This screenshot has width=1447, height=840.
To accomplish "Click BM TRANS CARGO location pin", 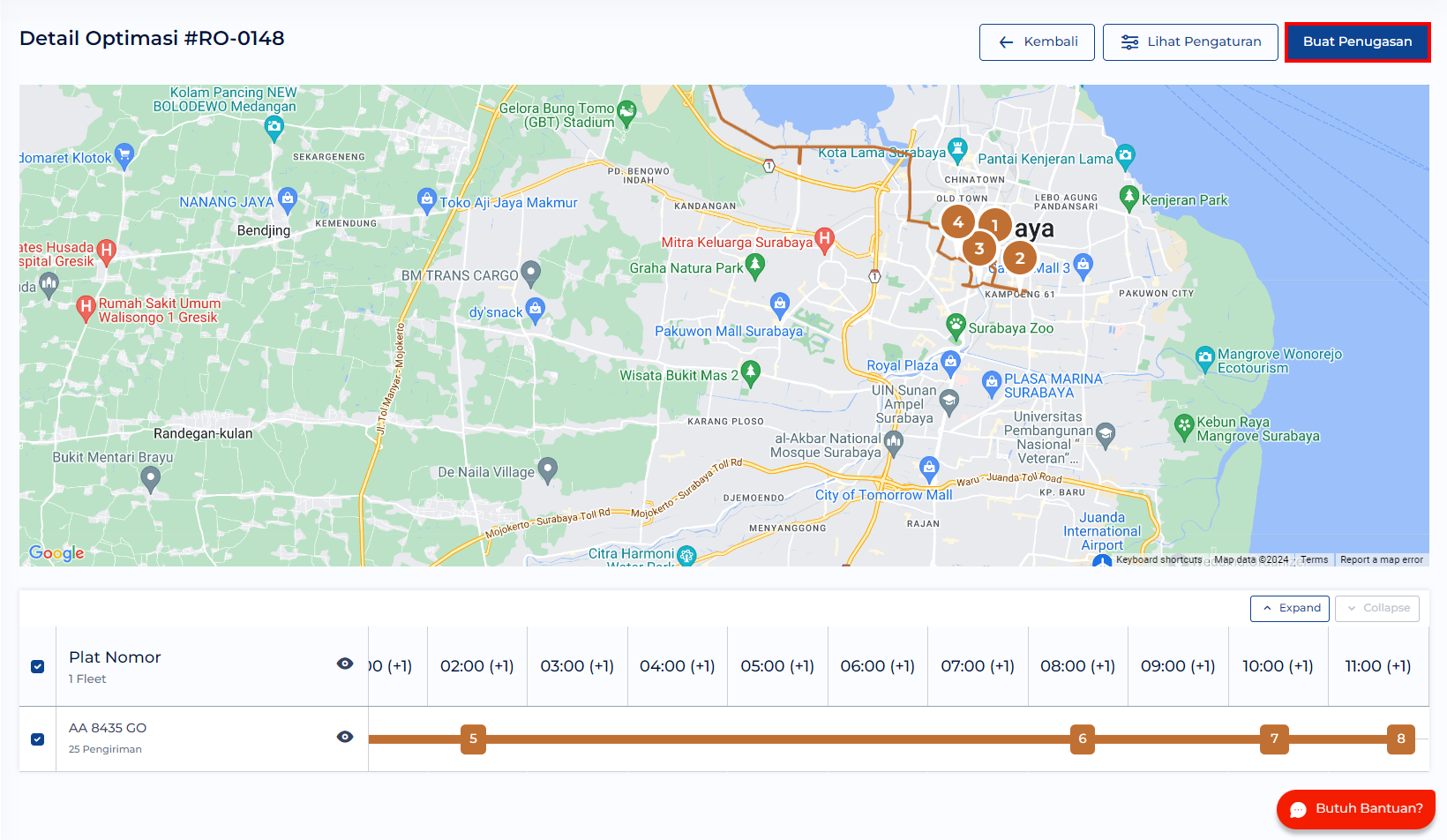I will point(530,274).
